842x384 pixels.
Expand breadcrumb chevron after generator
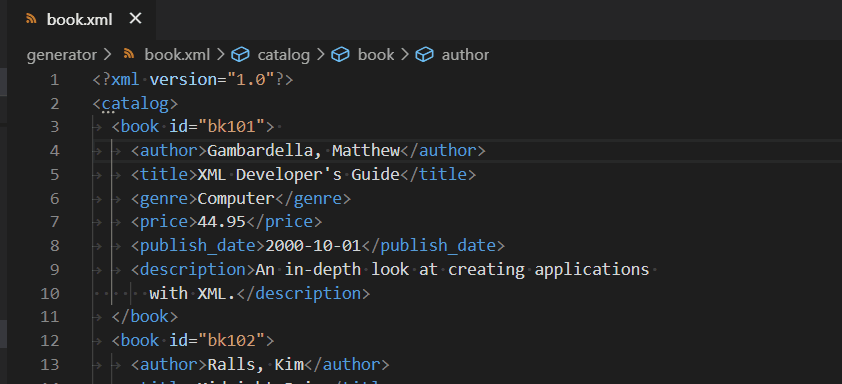coord(107,55)
